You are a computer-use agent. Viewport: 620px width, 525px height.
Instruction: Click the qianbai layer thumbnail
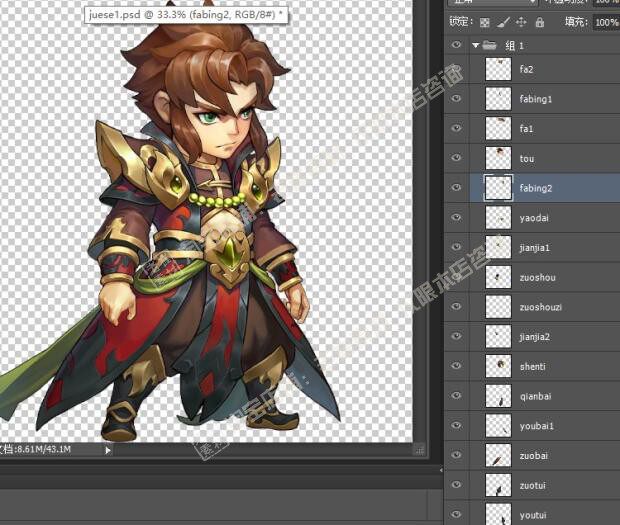498,396
